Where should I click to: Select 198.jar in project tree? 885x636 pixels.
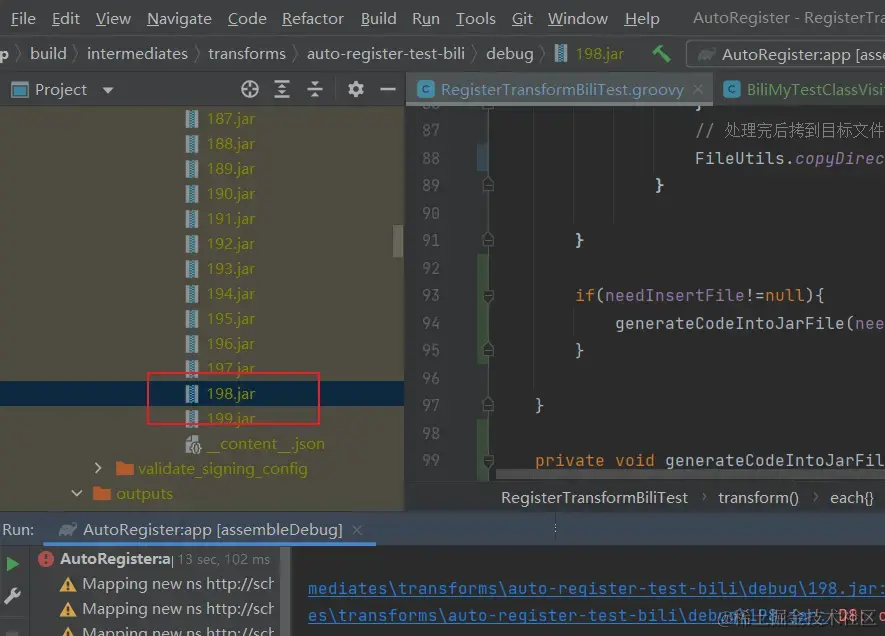point(202,393)
